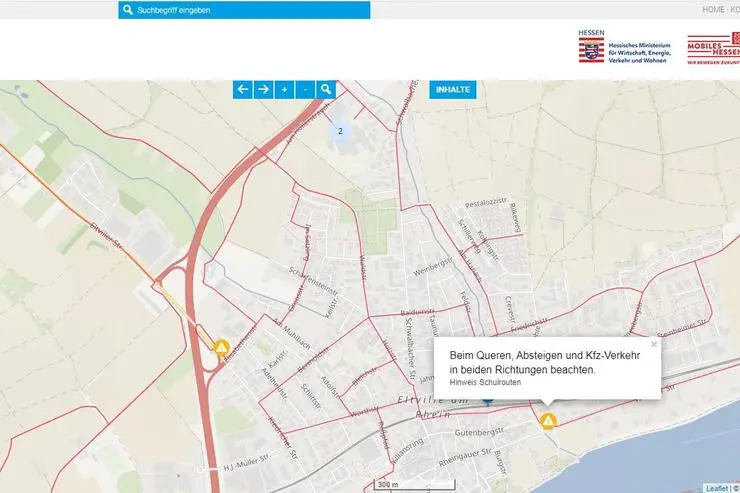Close the Hinweis Schulrouten popup

(654, 344)
